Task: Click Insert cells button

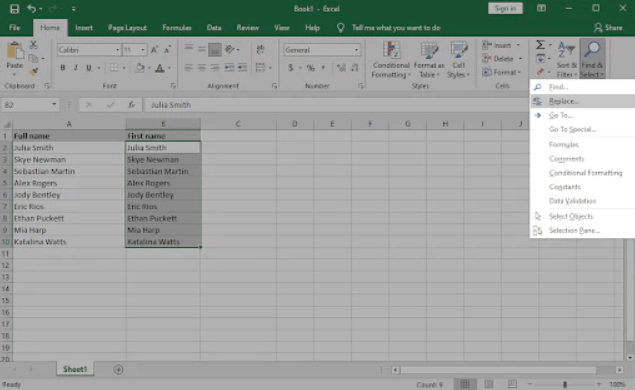Action: coord(501,45)
